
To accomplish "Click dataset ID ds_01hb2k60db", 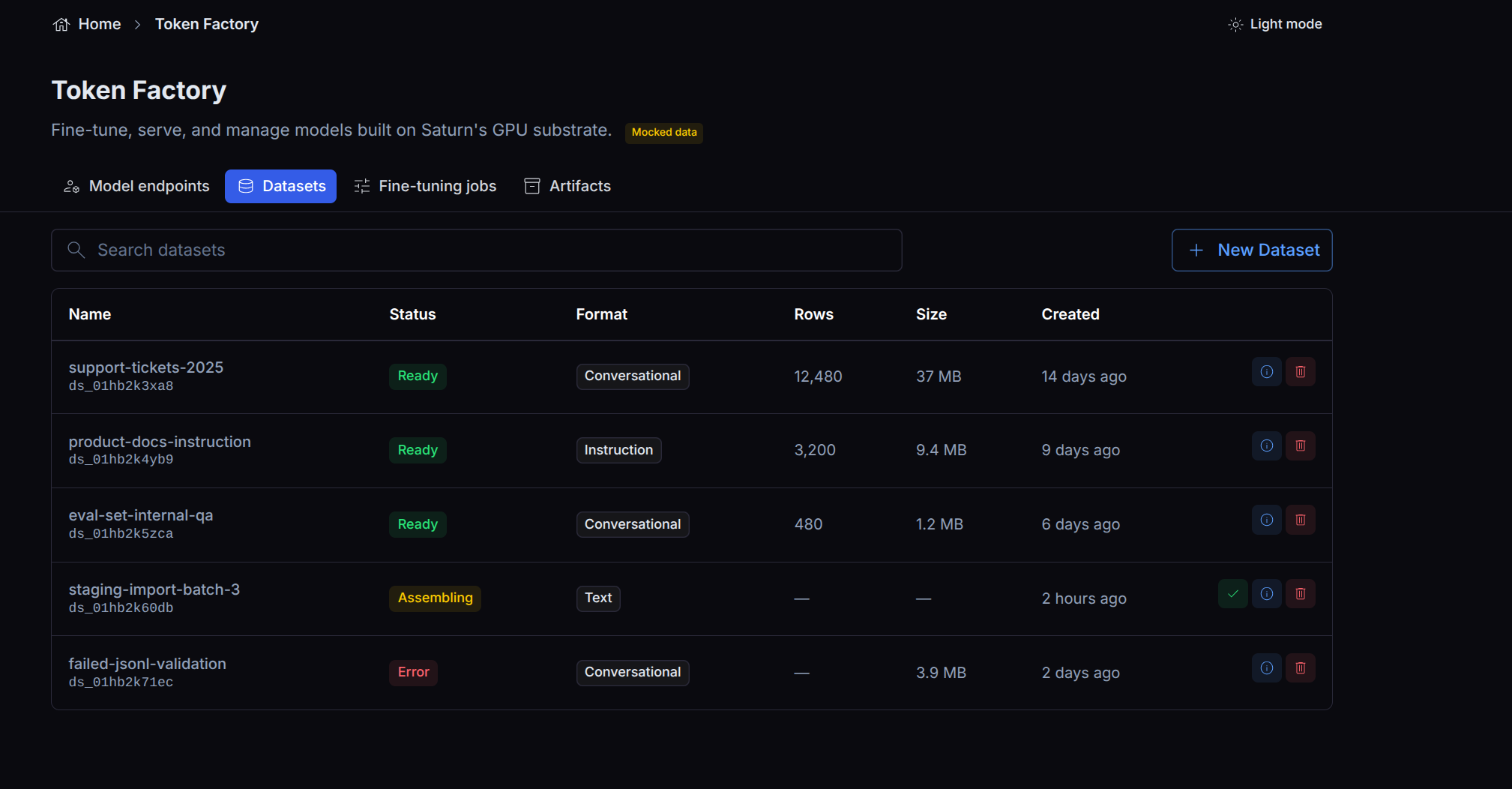I will point(121,608).
